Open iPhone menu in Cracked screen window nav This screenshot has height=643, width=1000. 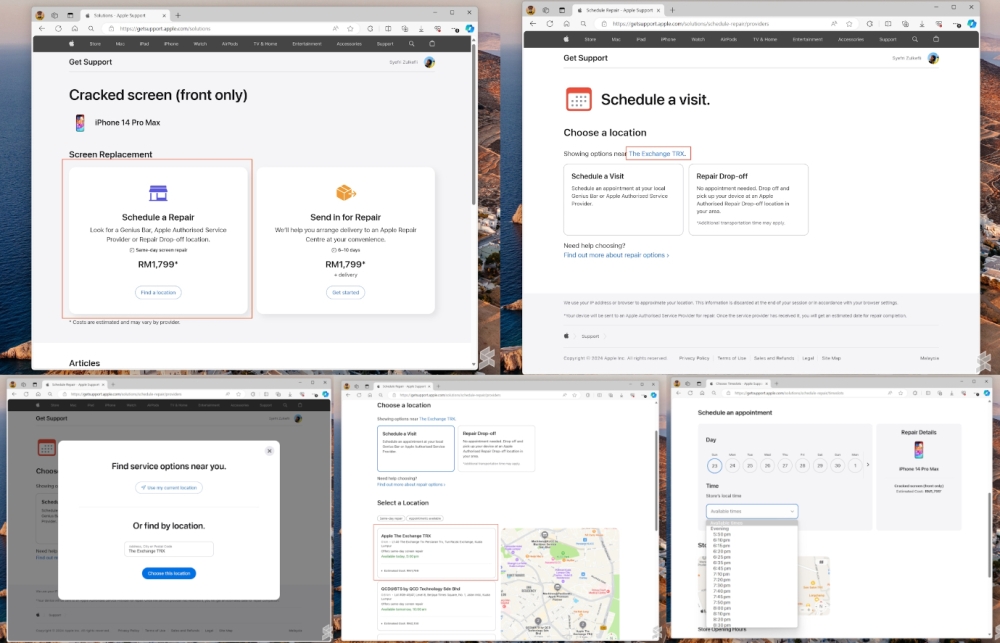pos(171,44)
